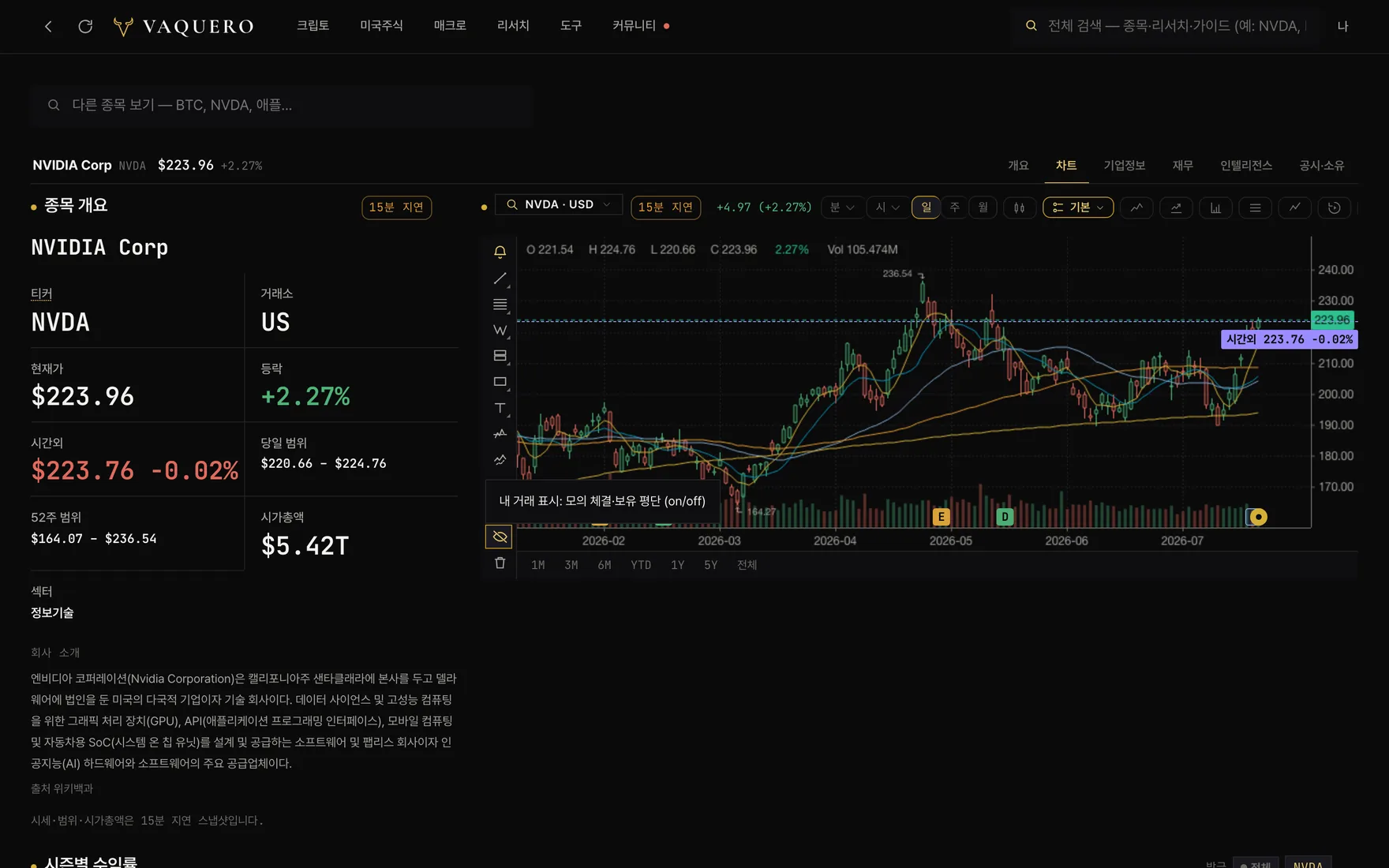Open the VAQUERO home logo
Viewport: 1389px width, 868px height.
[x=183, y=26]
